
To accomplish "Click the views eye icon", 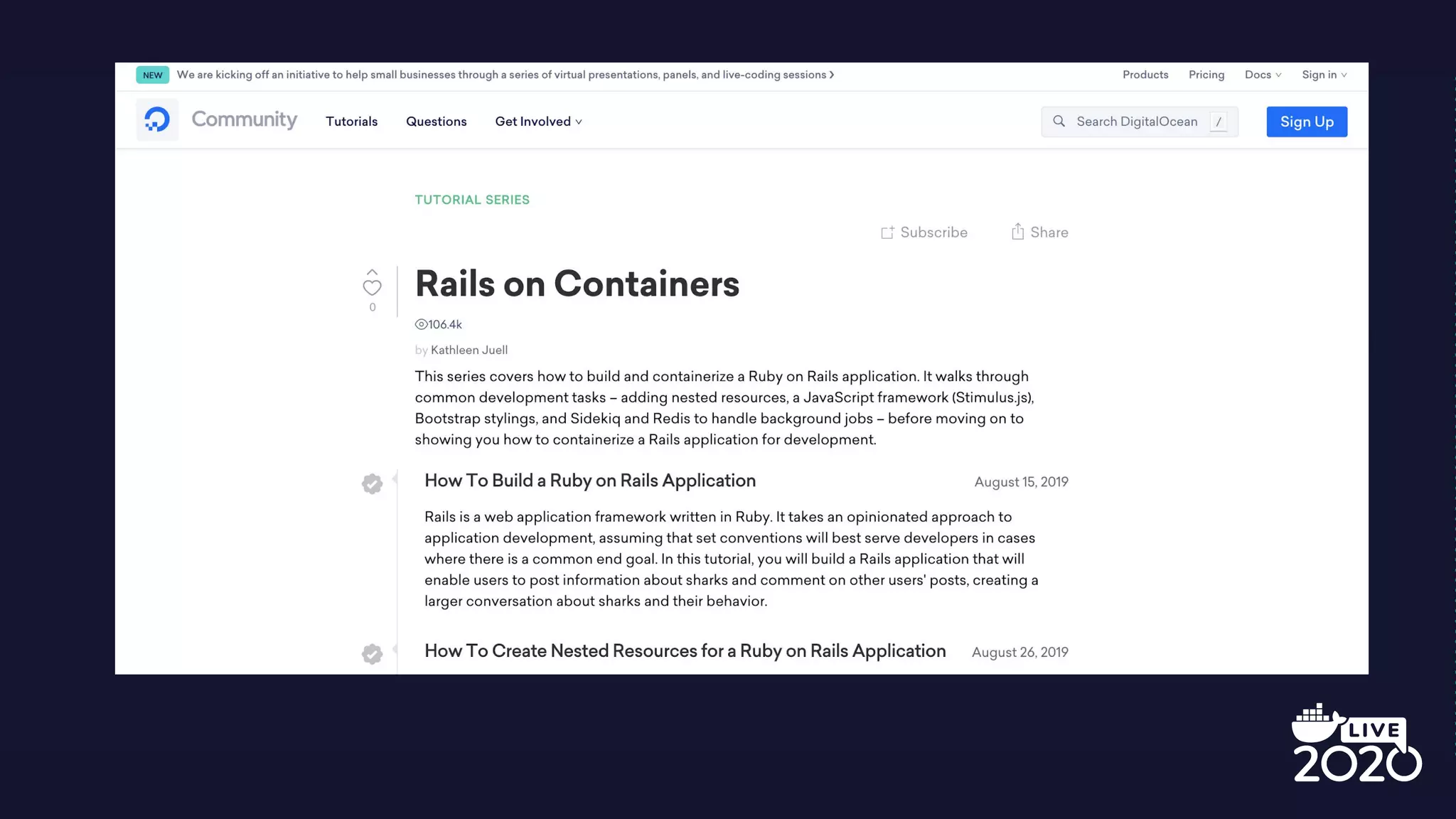I will (421, 324).
